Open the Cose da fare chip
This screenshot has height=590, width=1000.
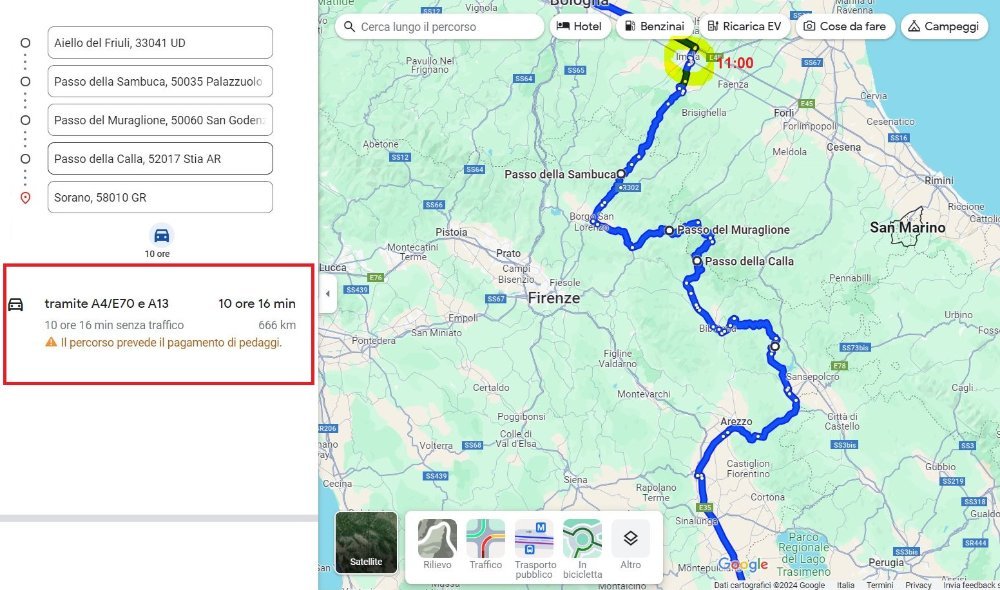[x=845, y=26]
